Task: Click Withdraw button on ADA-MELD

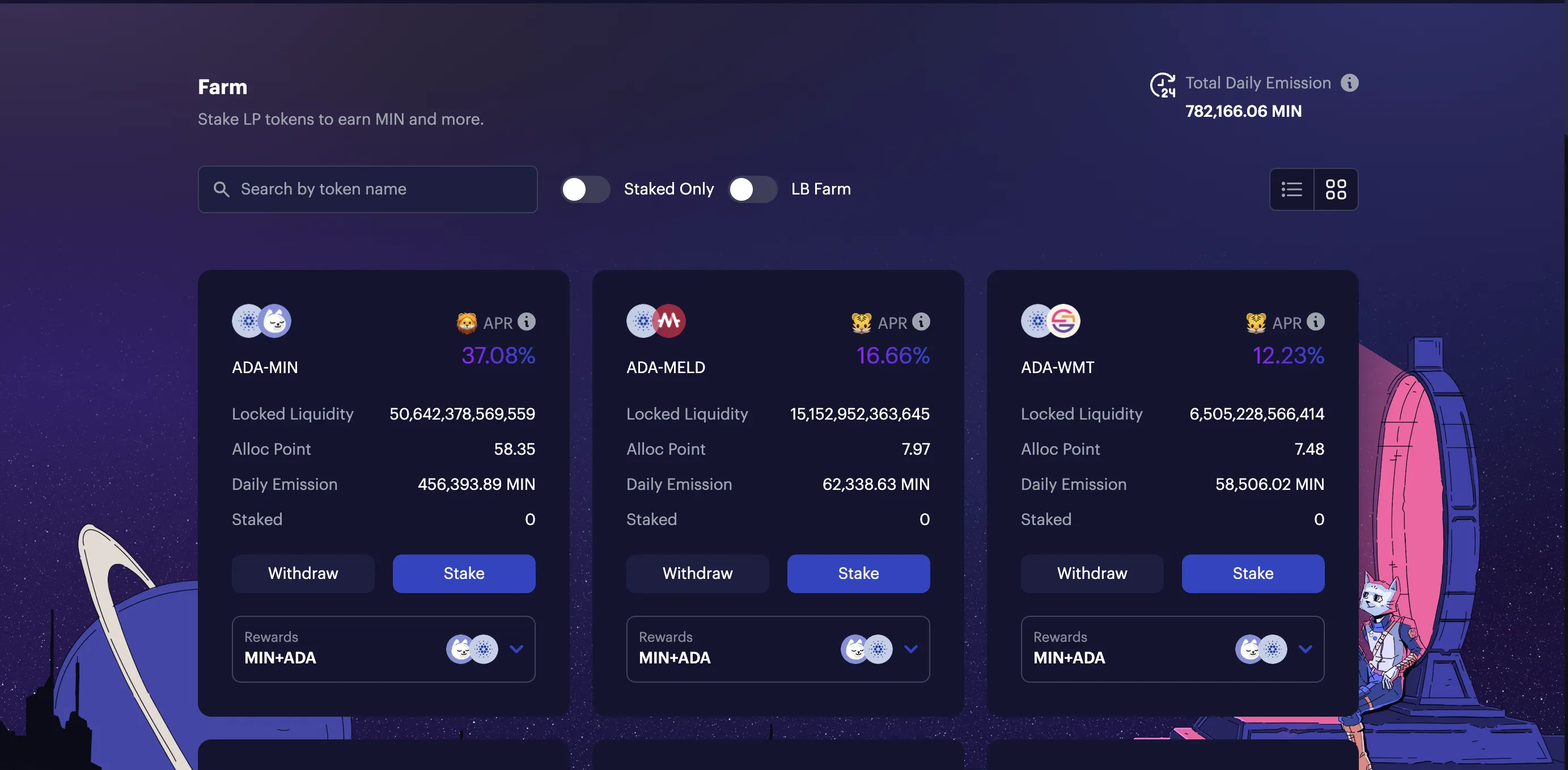Action: 697,573
